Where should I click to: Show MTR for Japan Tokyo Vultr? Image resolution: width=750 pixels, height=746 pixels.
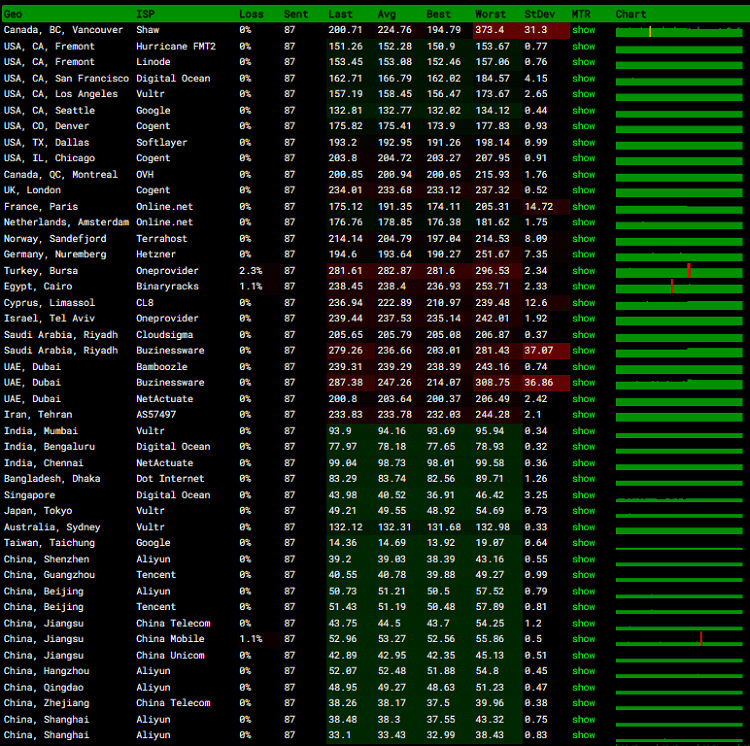click(x=584, y=510)
